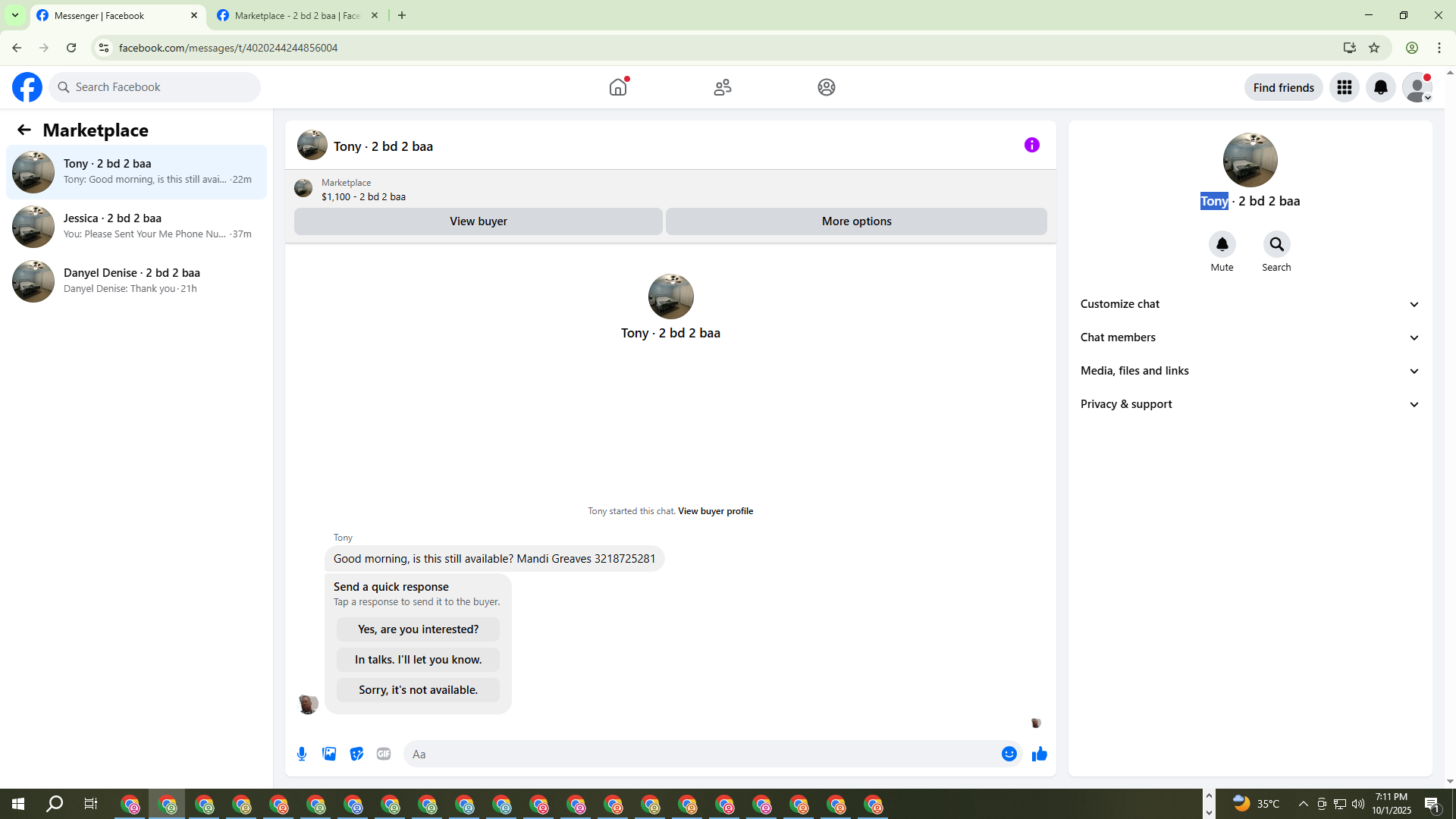Viewport: 1456px width, 819px height.
Task: Open the account profile avatar menu
Action: tap(1417, 87)
